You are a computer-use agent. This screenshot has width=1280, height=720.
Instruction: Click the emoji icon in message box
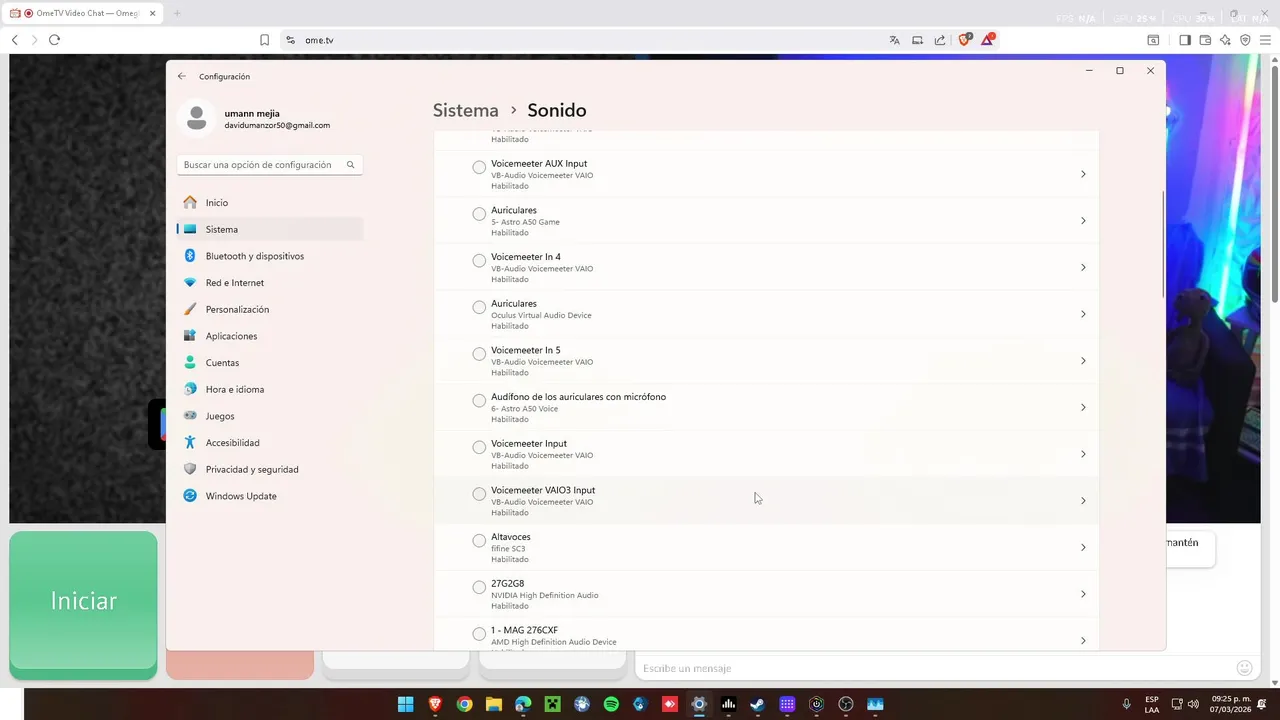1244,668
